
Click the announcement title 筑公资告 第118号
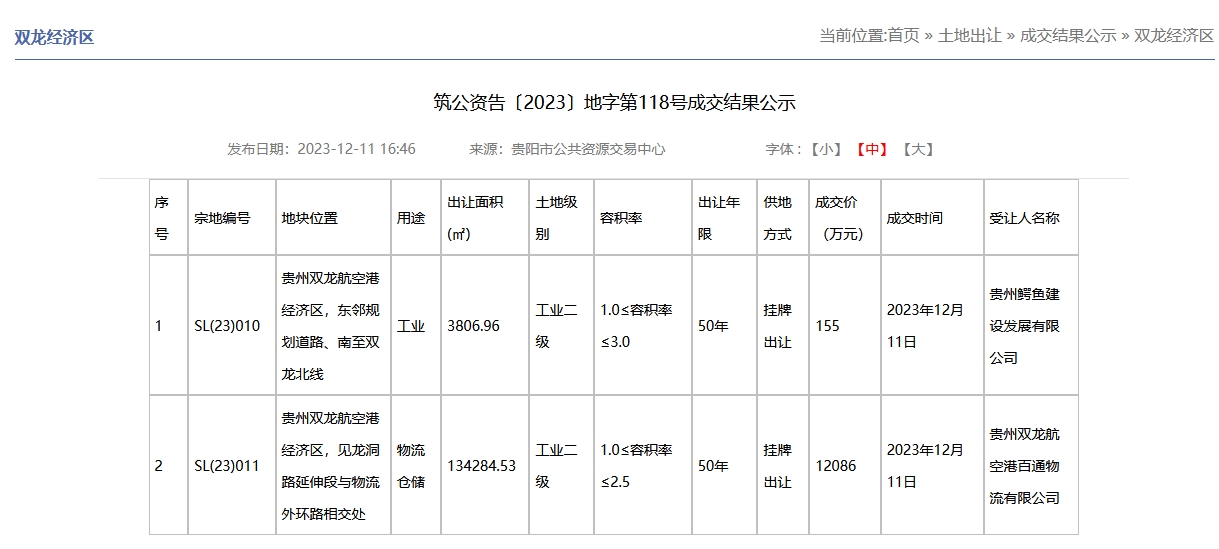coord(614,102)
